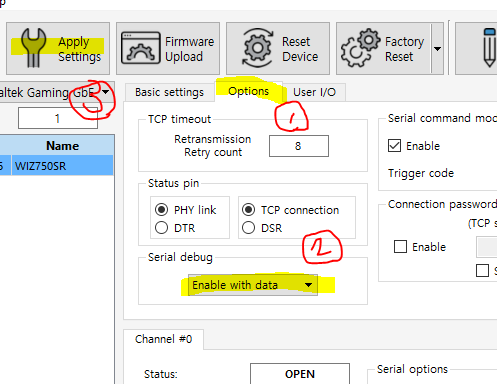
Task: Click the Name column header
Action: (x=62, y=145)
